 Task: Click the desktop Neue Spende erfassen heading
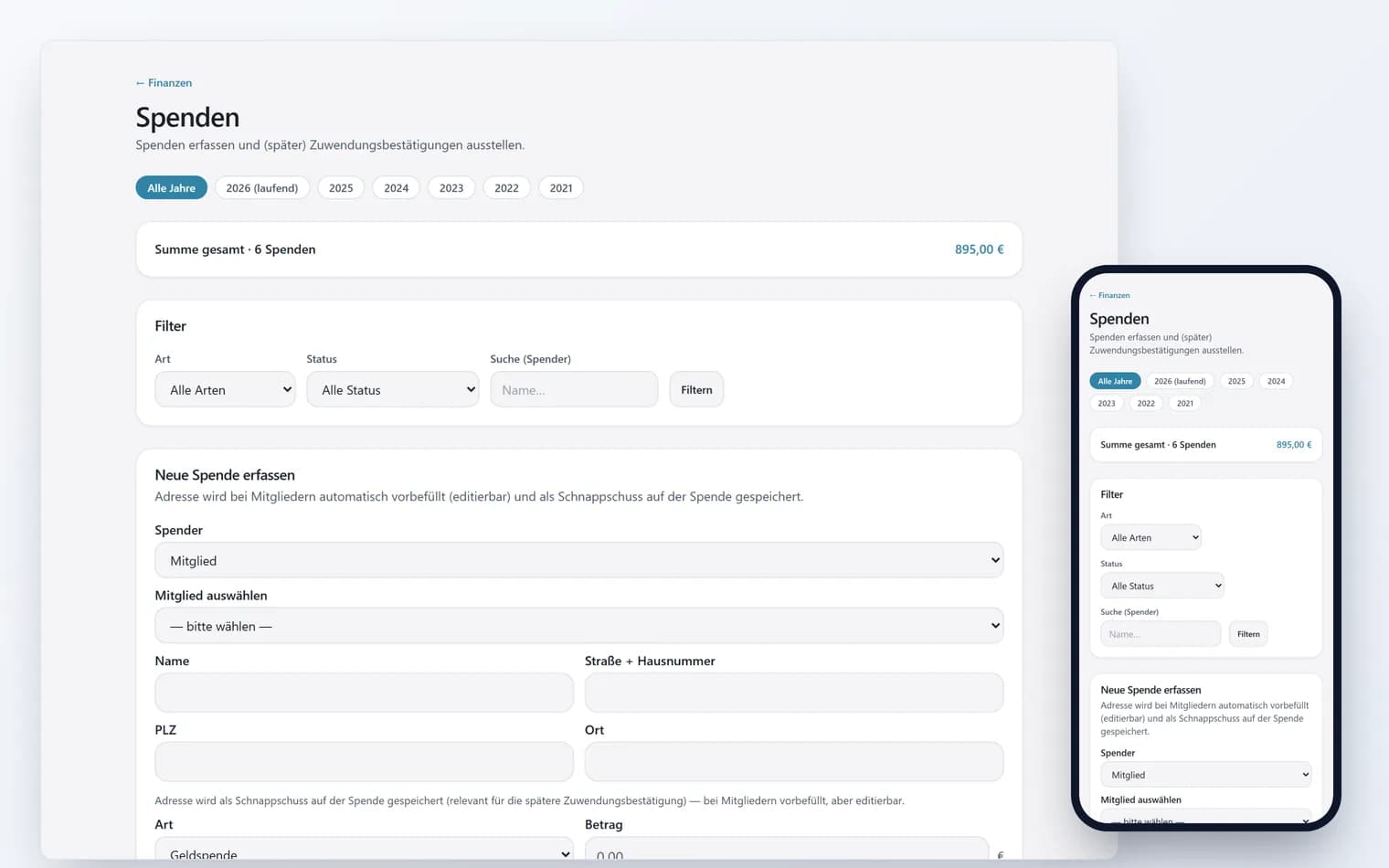click(225, 475)
